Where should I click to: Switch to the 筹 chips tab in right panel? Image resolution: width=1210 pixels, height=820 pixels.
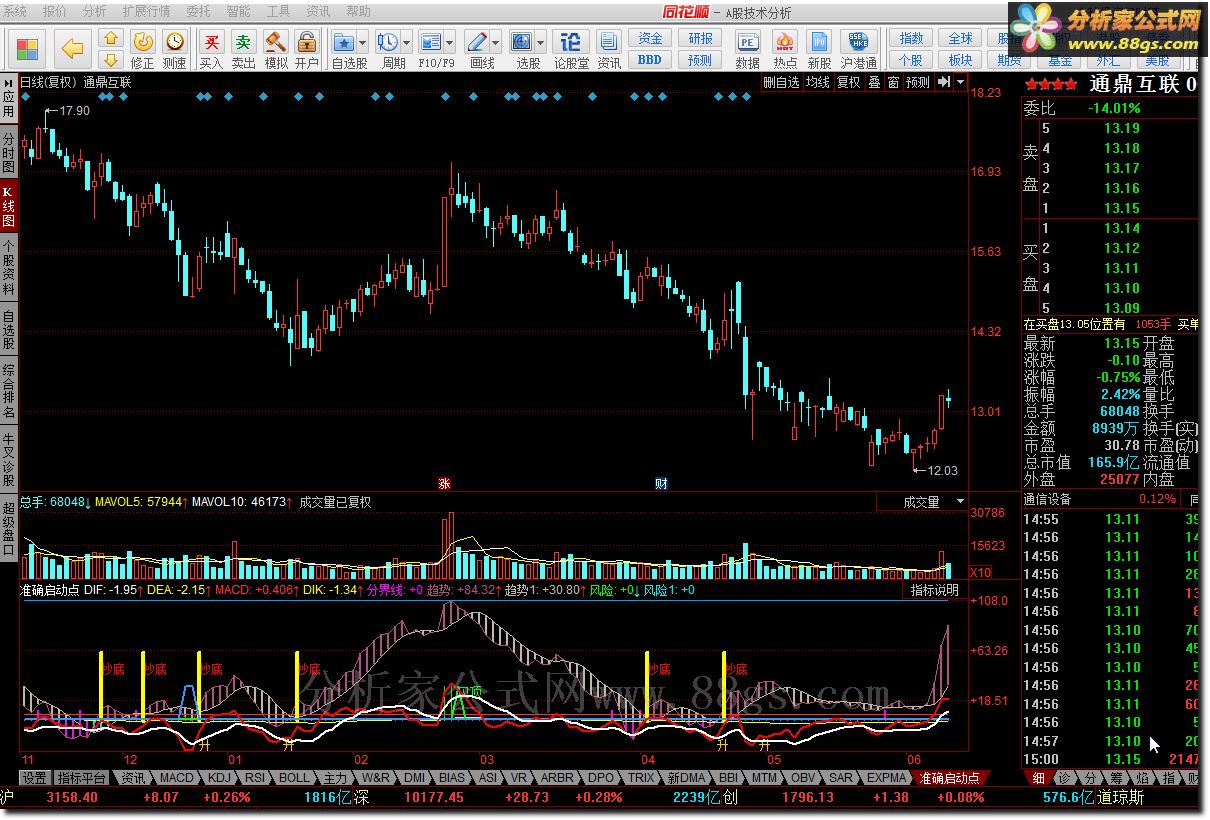point(1115,778)
